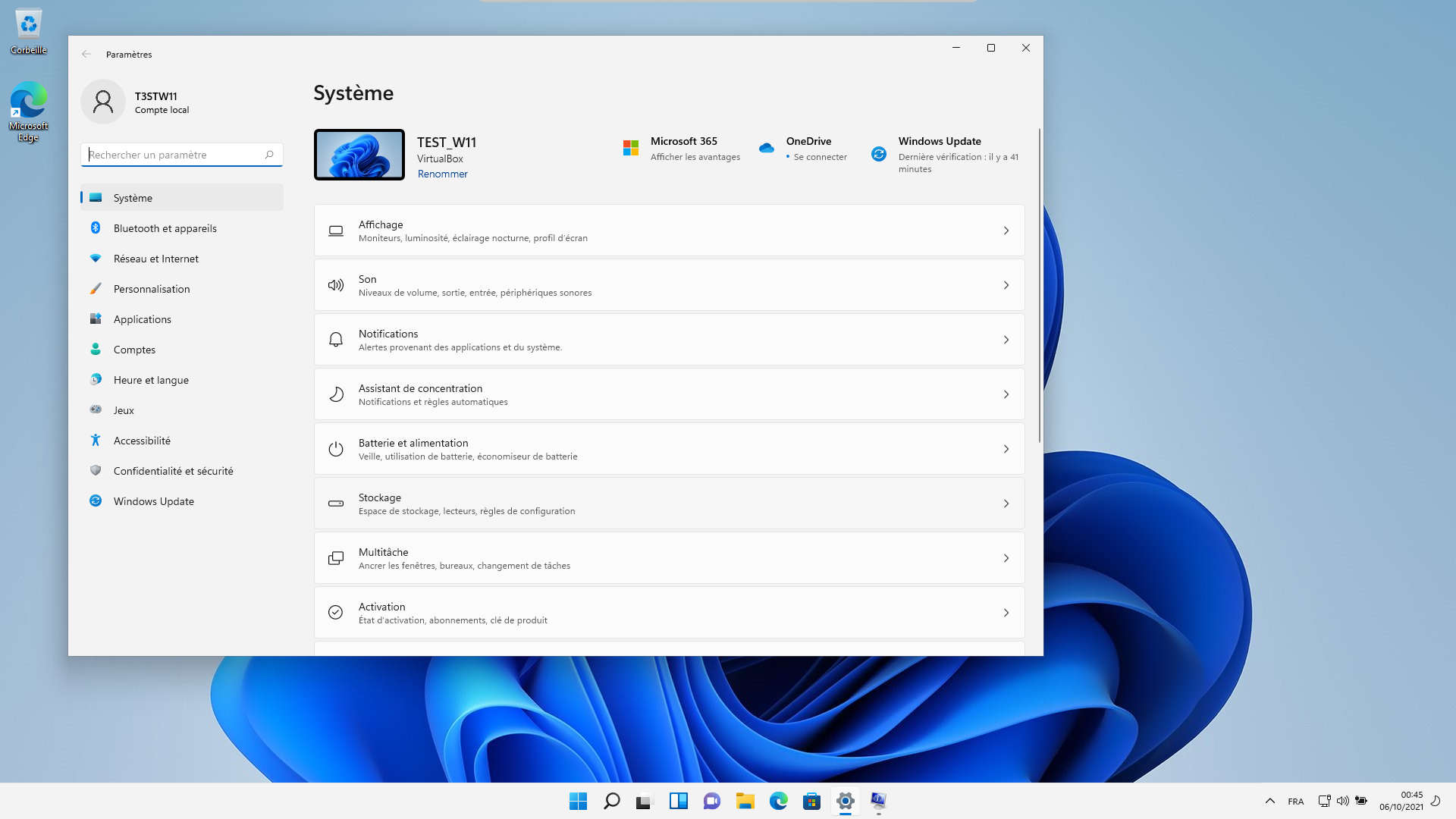Click the Windows Update icon in header
This screenshot has height=819, width=1456.
pyautogui.click(x=879, y=154)
